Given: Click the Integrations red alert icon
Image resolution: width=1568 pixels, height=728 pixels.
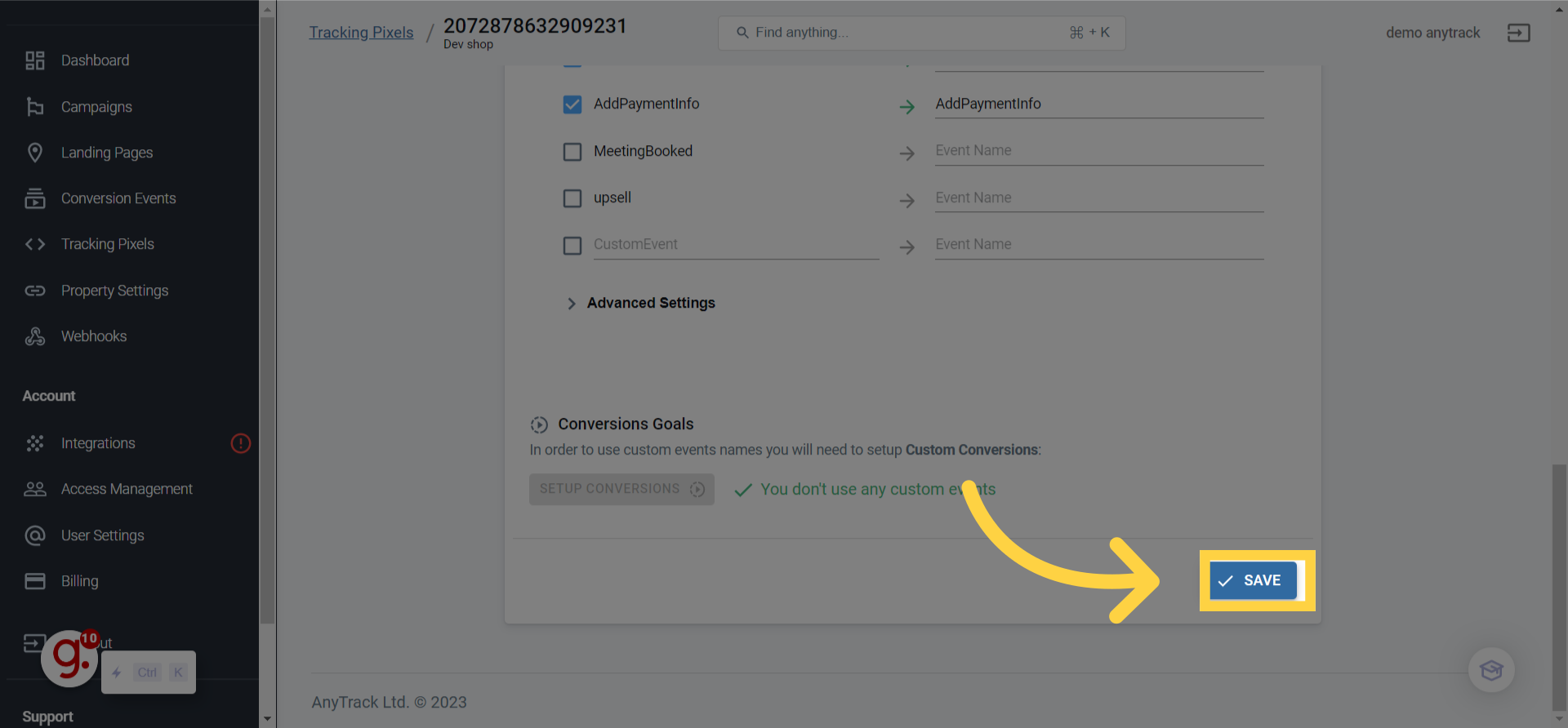Looking at the screenshot, I should pos(241,443).
